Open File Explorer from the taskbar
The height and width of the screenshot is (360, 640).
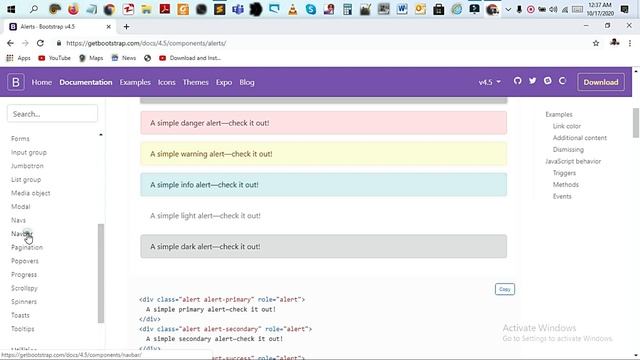pos(146,9)
